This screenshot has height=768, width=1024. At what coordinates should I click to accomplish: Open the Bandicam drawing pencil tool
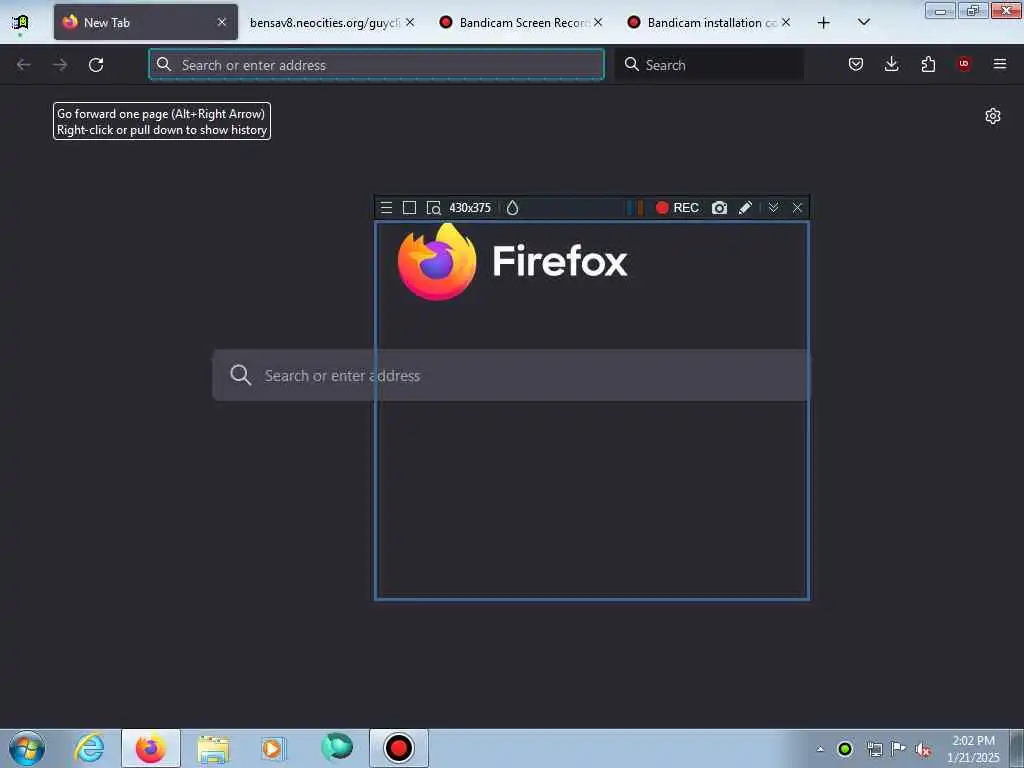[745, 208]
